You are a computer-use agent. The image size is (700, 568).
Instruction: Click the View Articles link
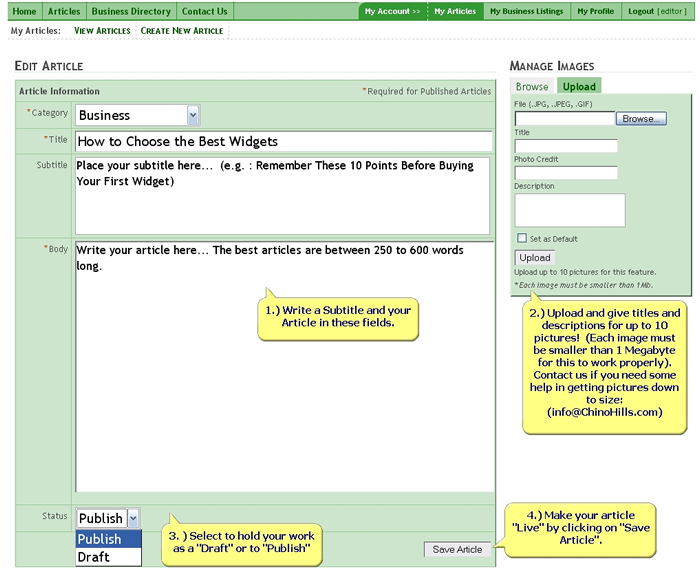[x=102, y=31]
